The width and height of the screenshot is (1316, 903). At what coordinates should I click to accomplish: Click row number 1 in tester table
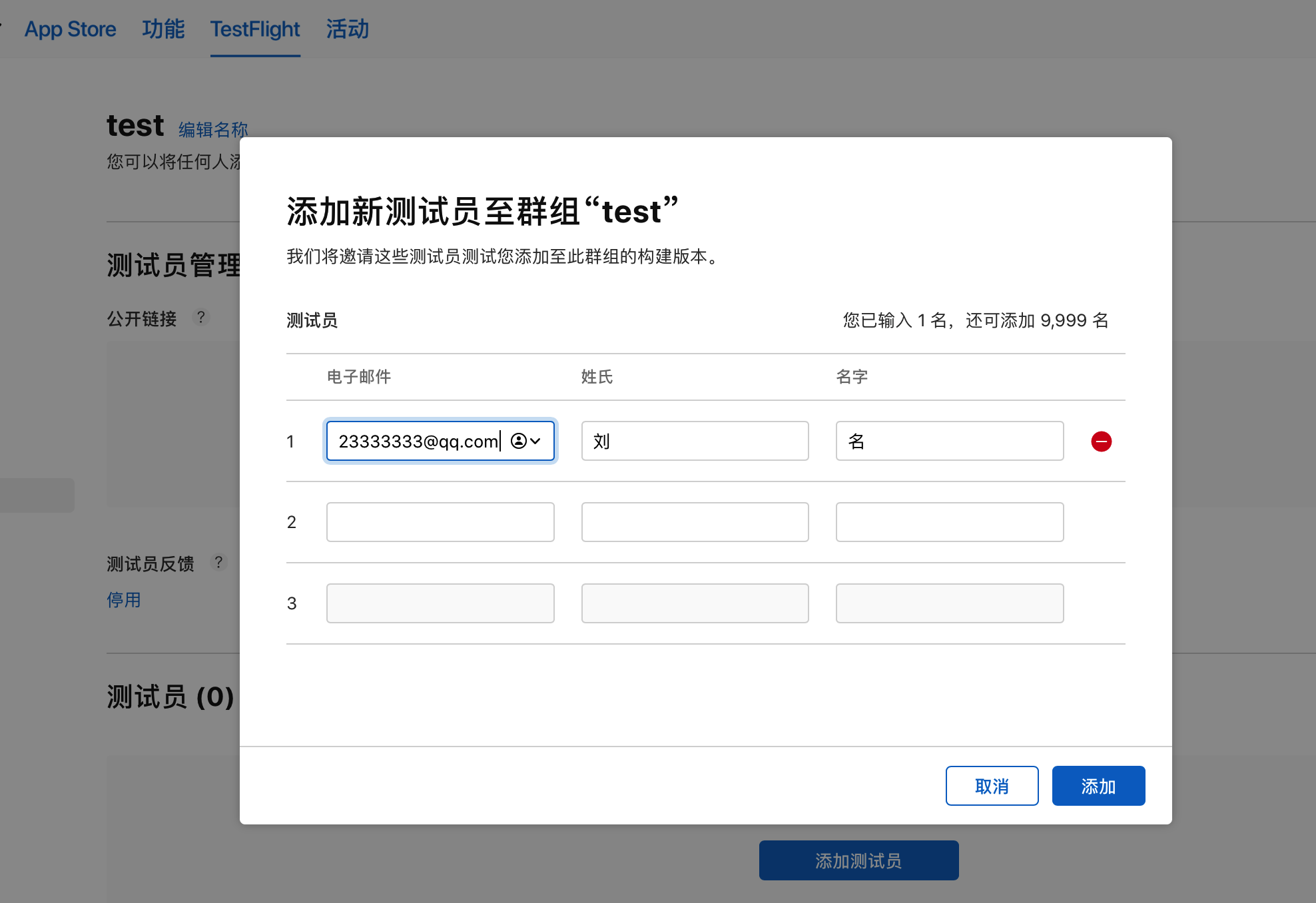(x=290, y=442)
